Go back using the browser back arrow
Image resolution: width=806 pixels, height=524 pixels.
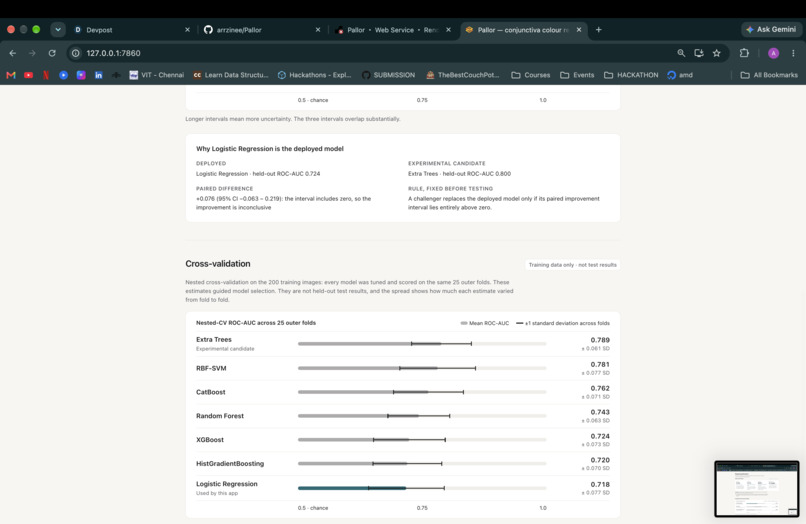13,53
